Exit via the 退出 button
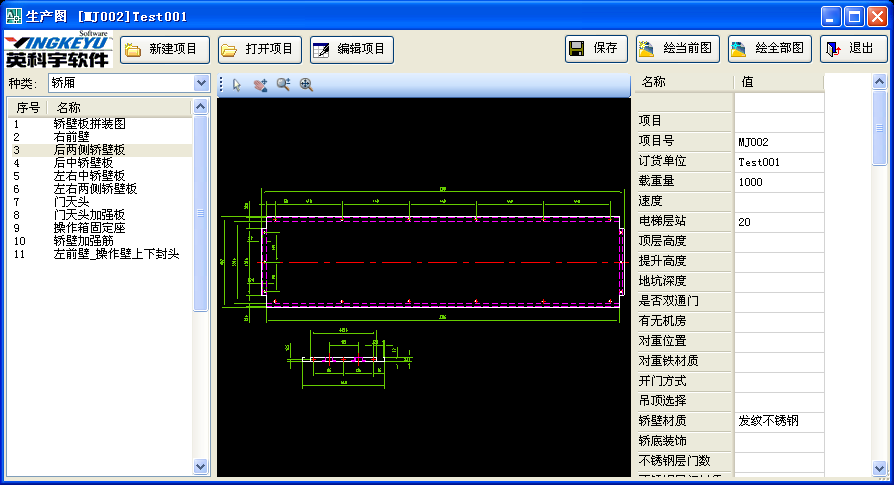This screenshot has height=485, width=894. 853,49
